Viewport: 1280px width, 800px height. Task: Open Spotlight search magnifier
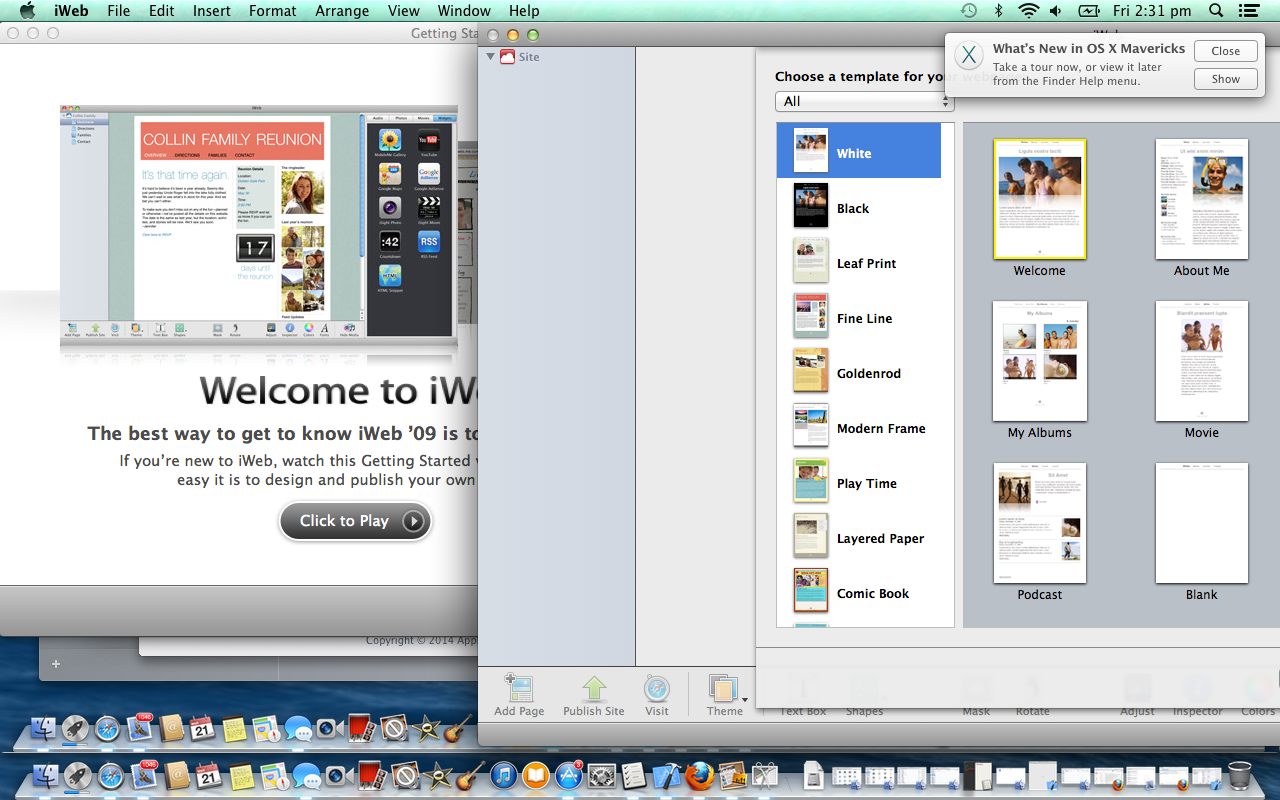click(x=1216, y=11)
